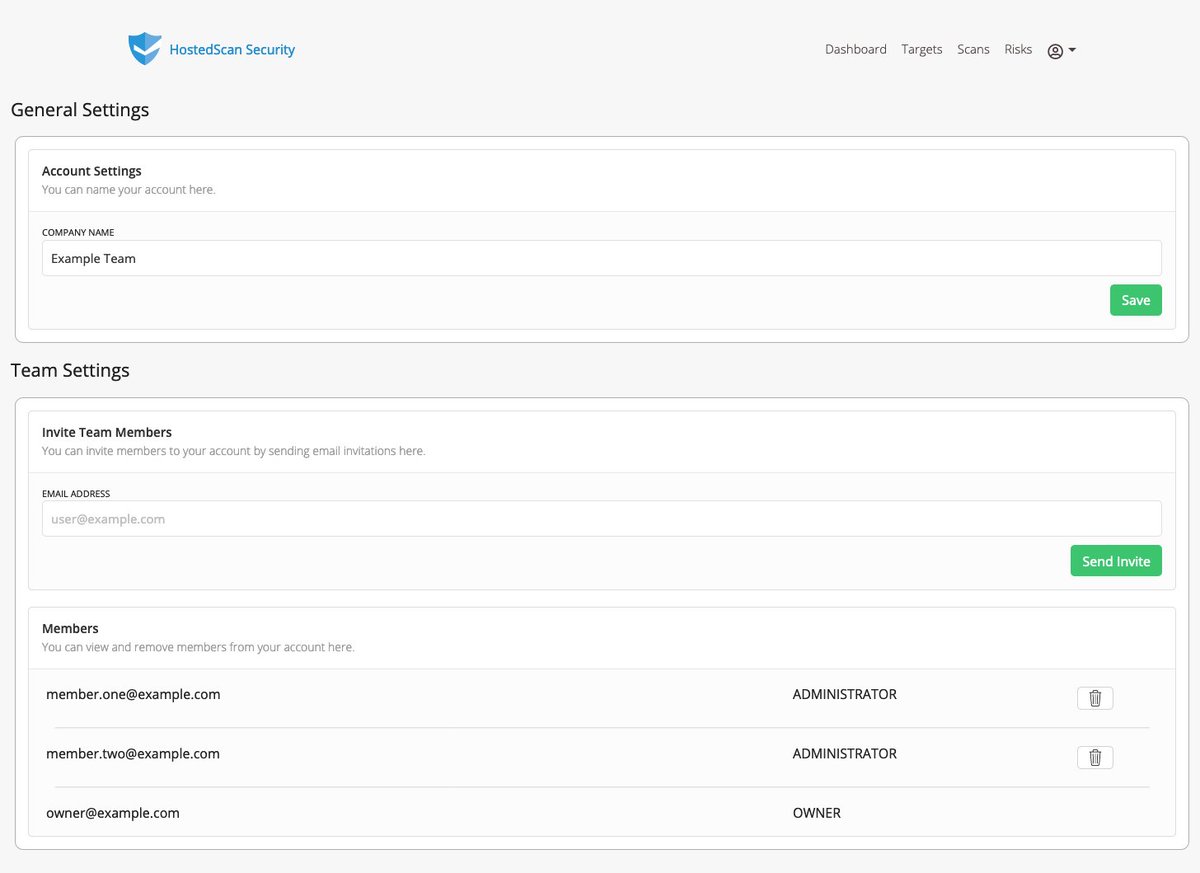
Task: Click the Send Invite button
Action: [1116, 561]
